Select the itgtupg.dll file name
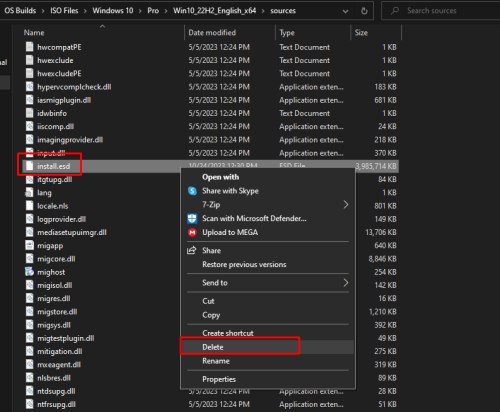The image size is (500, 412). (55, 180)
